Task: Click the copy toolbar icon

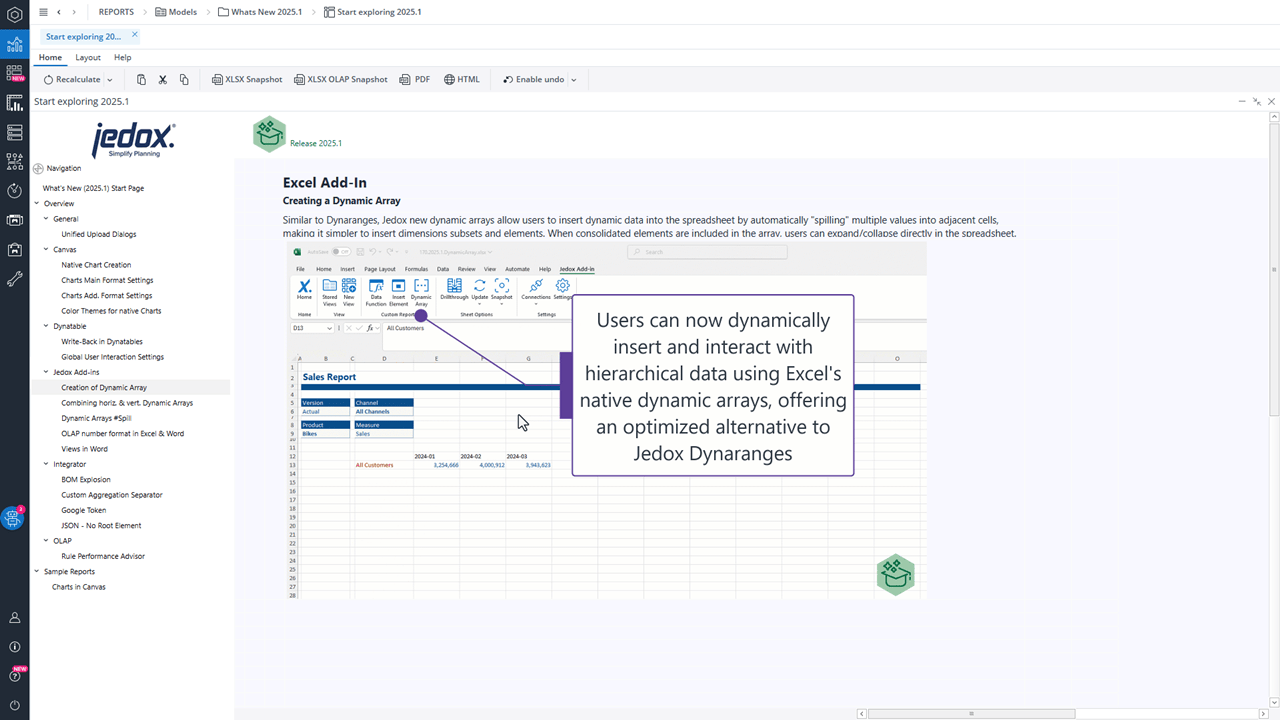Action: 184,79
